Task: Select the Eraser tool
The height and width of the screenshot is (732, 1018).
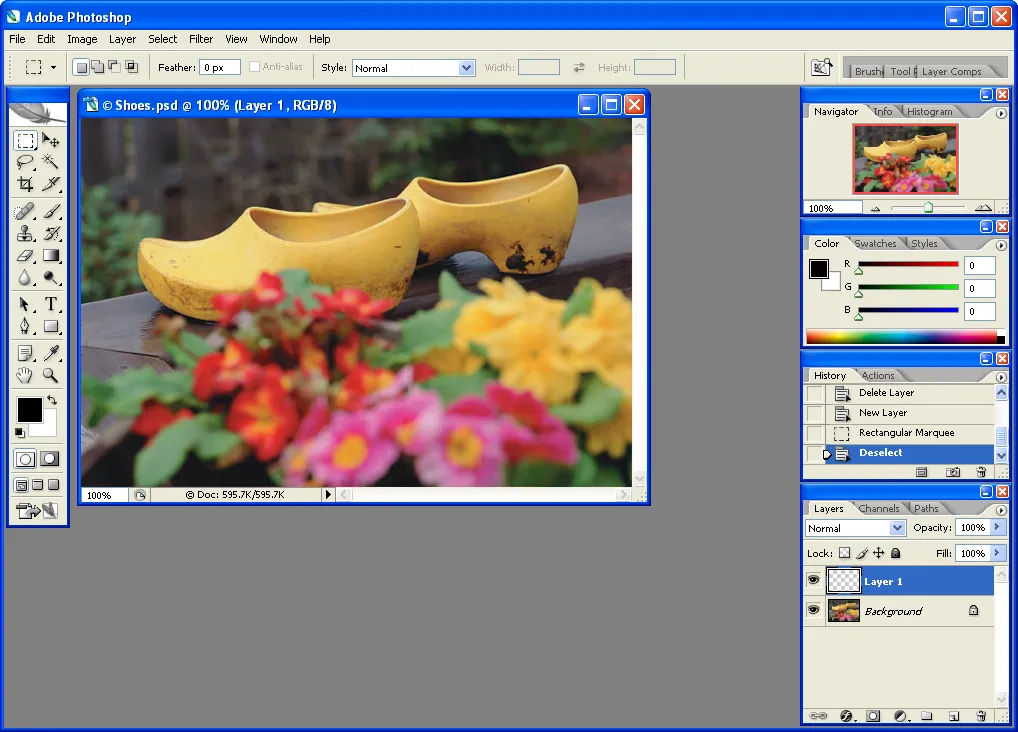Action: [25, 255]
